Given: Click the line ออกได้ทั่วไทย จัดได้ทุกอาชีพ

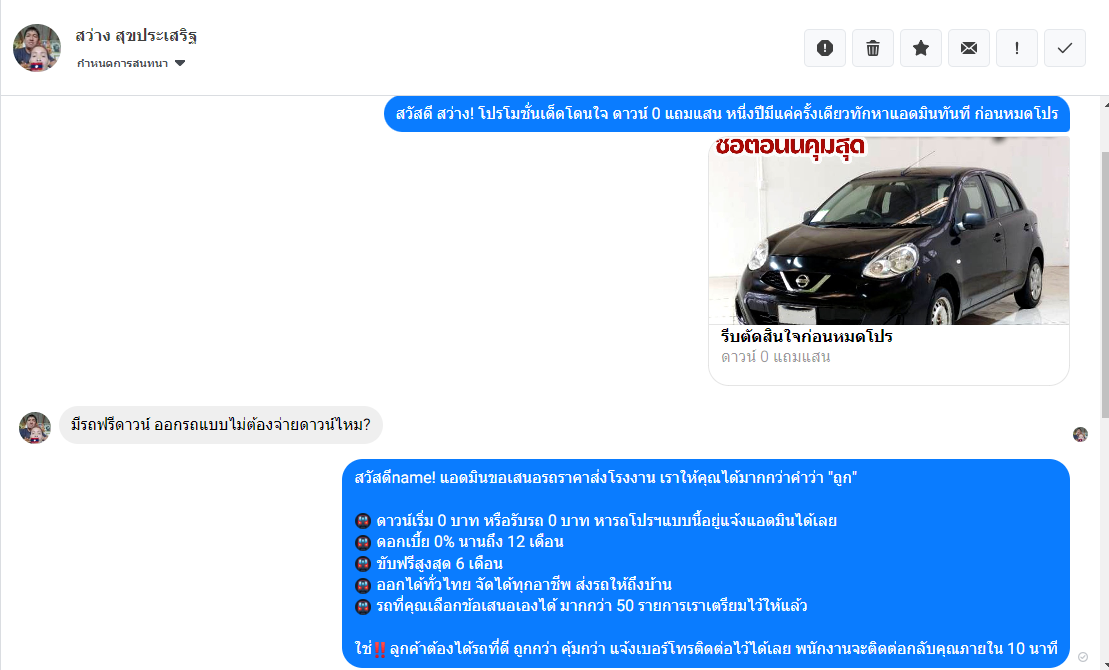Looking at the screenshot, I should (x=513, y=585).
